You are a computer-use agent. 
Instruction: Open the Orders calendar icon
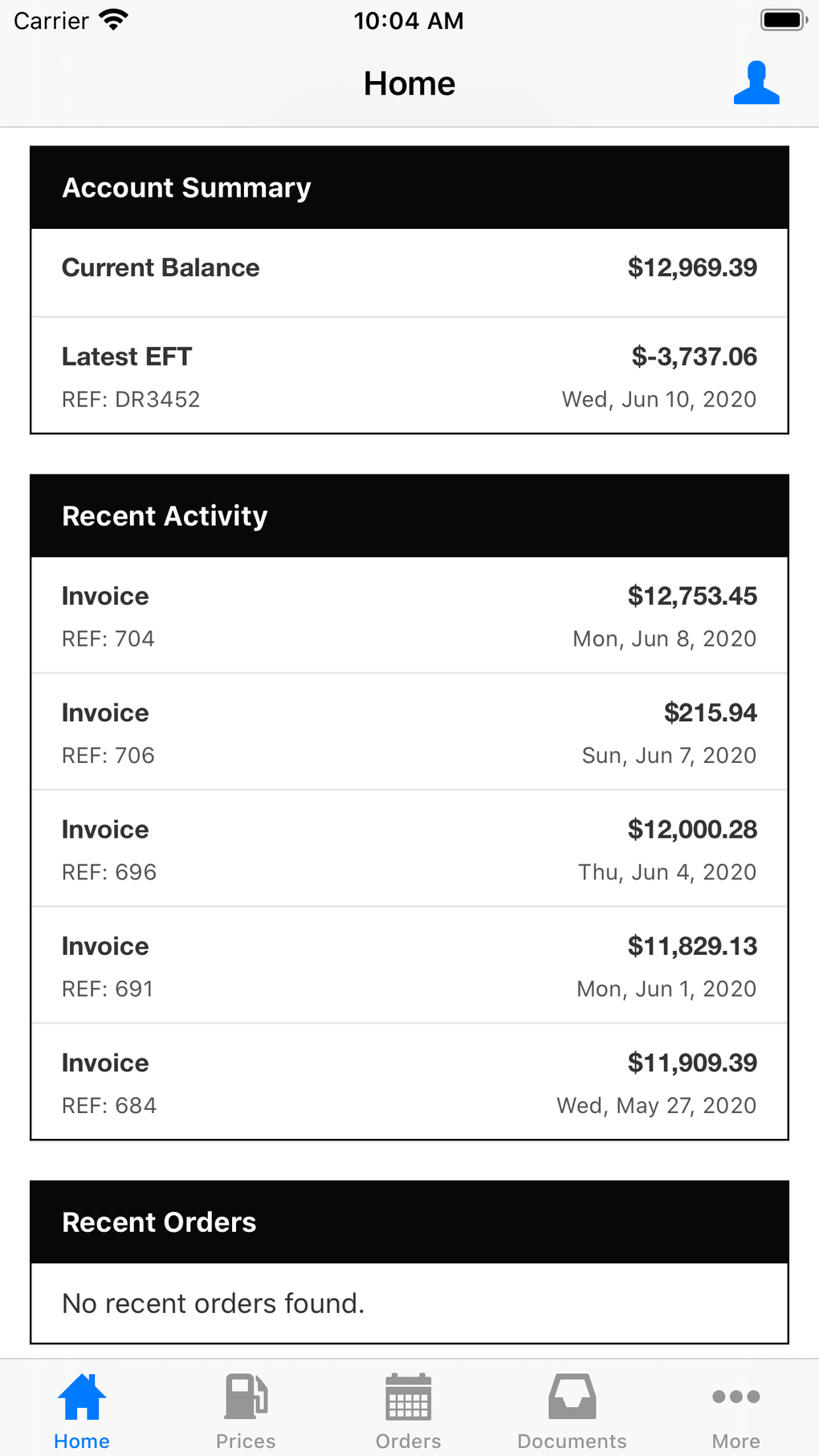click(409, 1397)
